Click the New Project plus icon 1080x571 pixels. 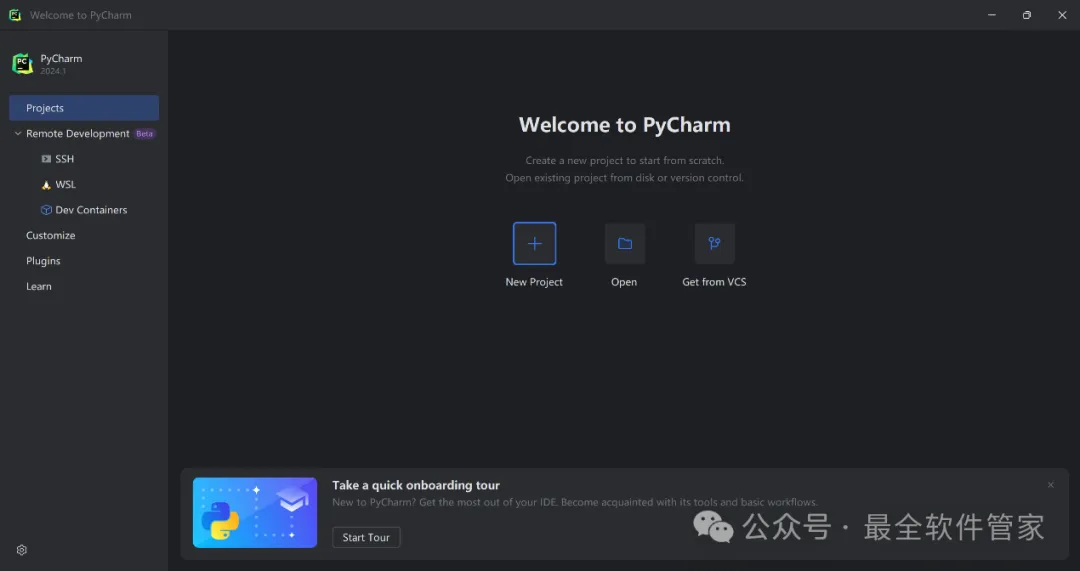(534, 243)
